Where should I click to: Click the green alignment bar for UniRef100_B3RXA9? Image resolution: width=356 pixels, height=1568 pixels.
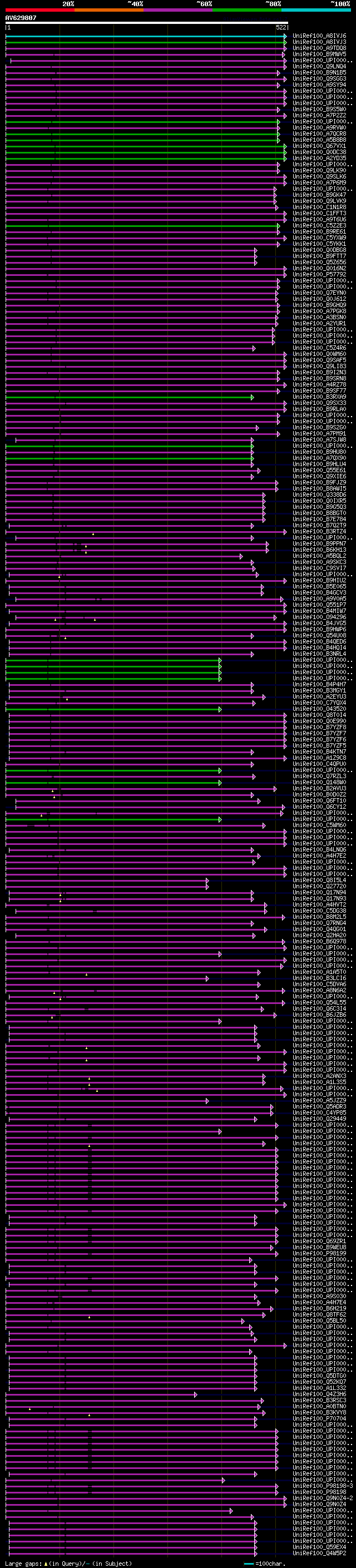(x=130, y=397)
